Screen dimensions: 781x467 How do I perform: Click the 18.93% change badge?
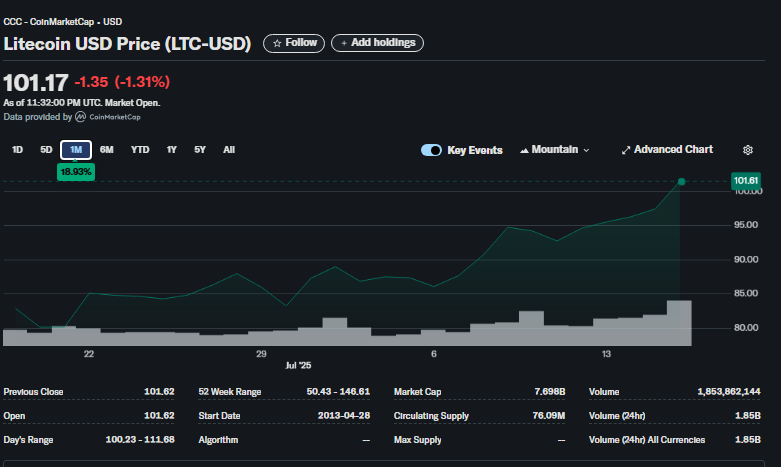[76, 172]
